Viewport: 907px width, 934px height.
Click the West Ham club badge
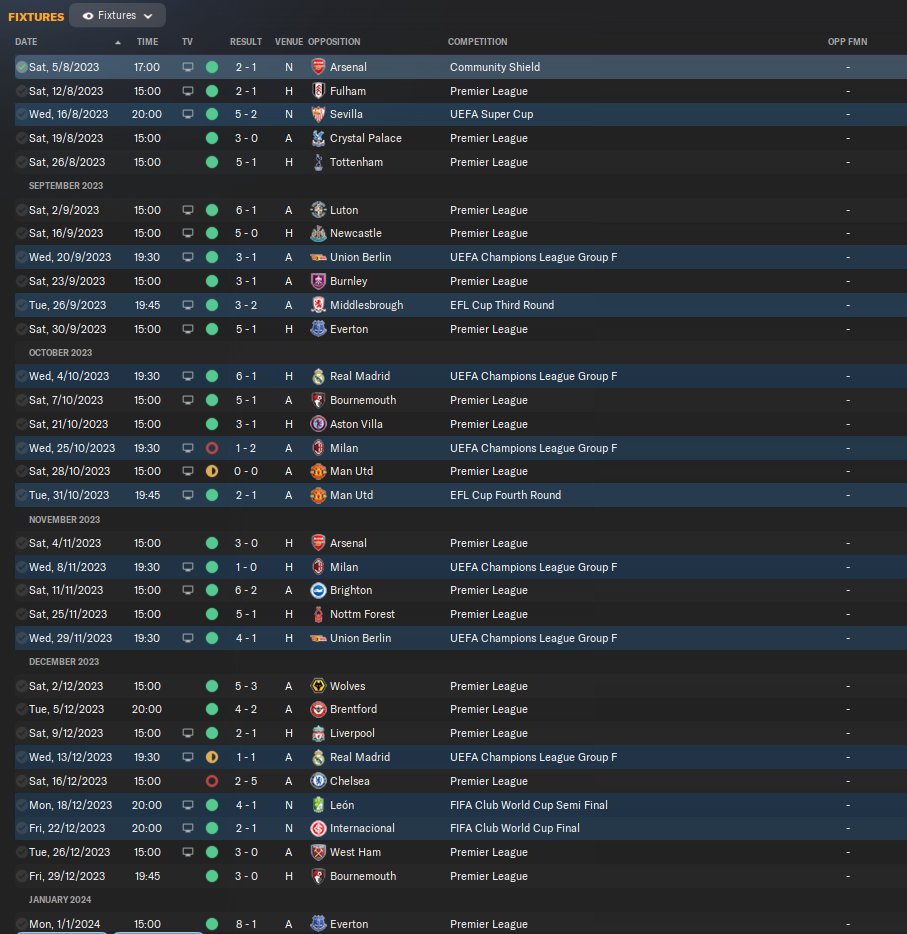319,852
